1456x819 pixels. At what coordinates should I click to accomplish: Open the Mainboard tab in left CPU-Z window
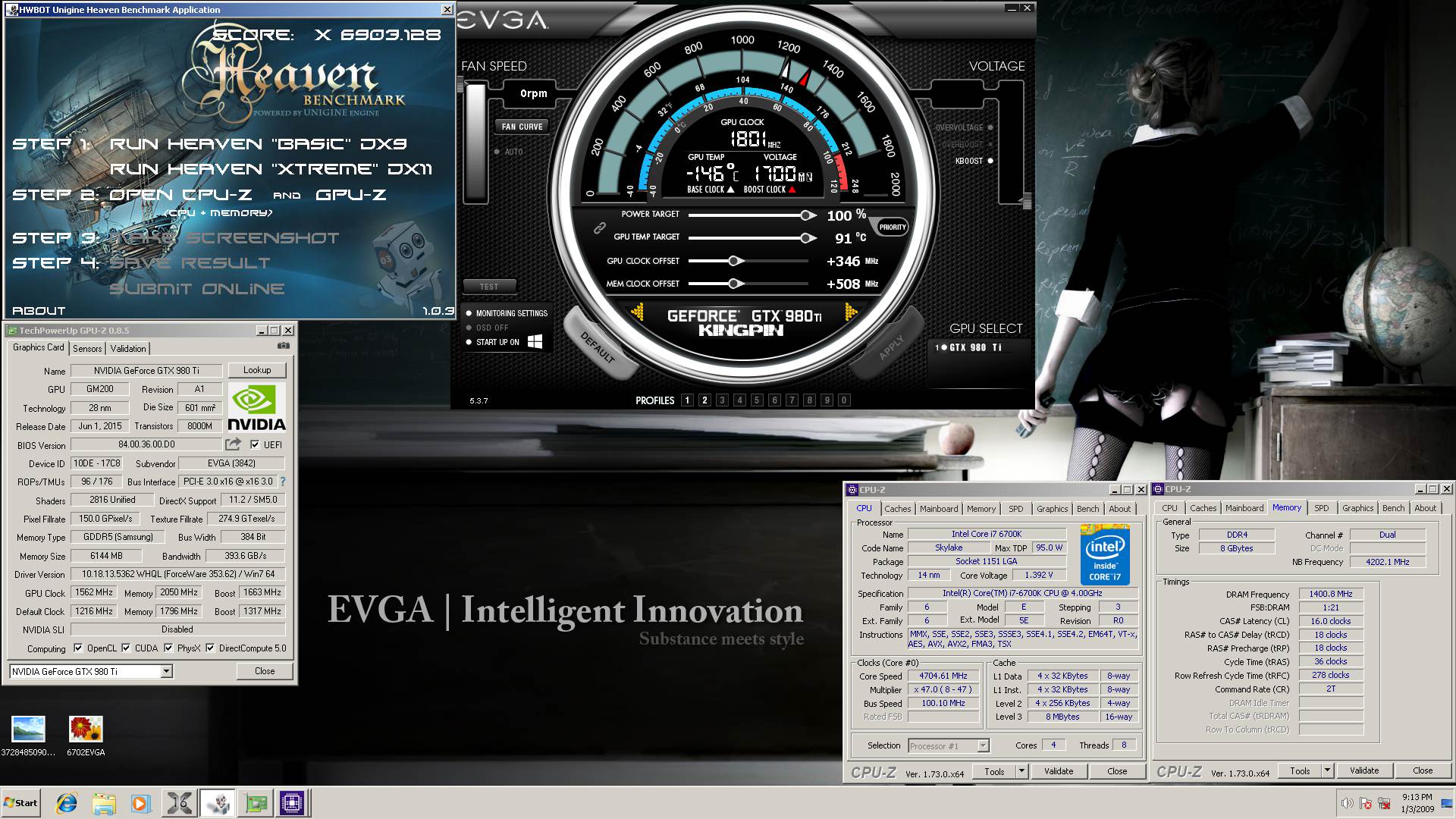point(939,509)
